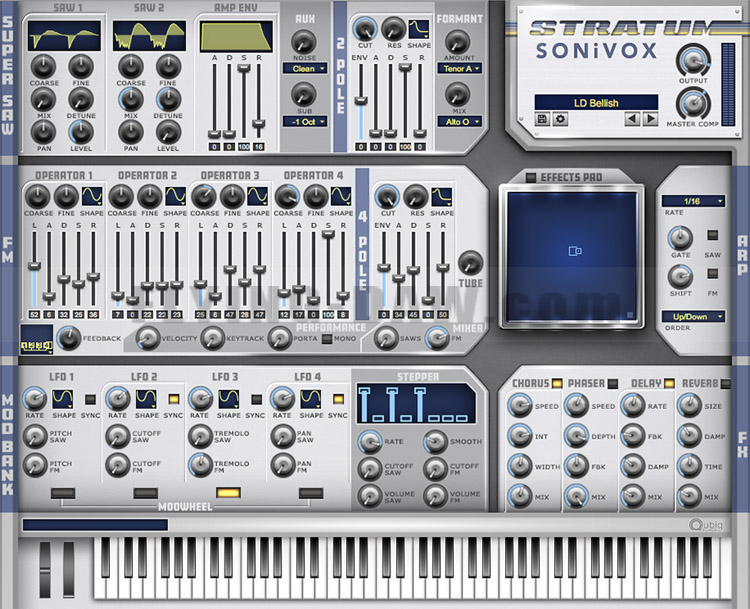Open LFO 1 shape waveform icon

point(63,399)
